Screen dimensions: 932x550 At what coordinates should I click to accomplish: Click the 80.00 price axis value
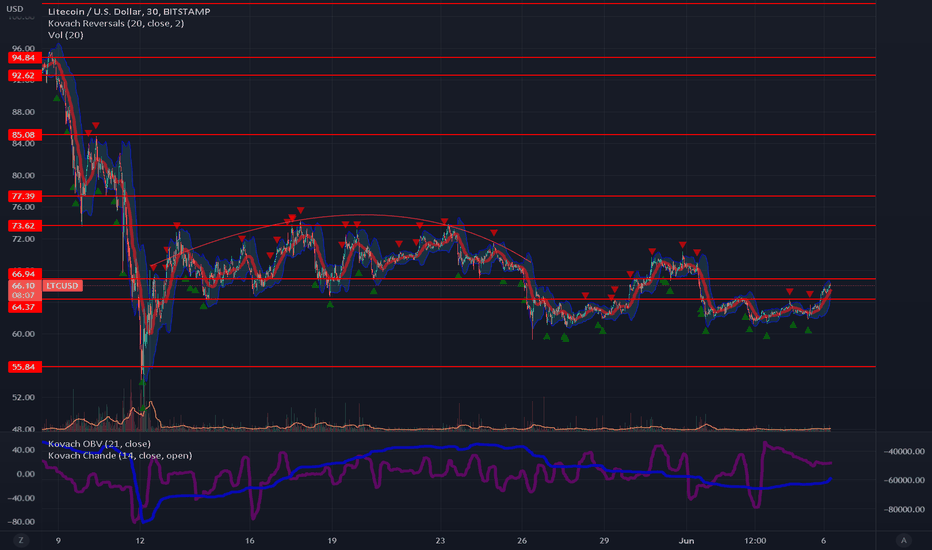(23, 175)
